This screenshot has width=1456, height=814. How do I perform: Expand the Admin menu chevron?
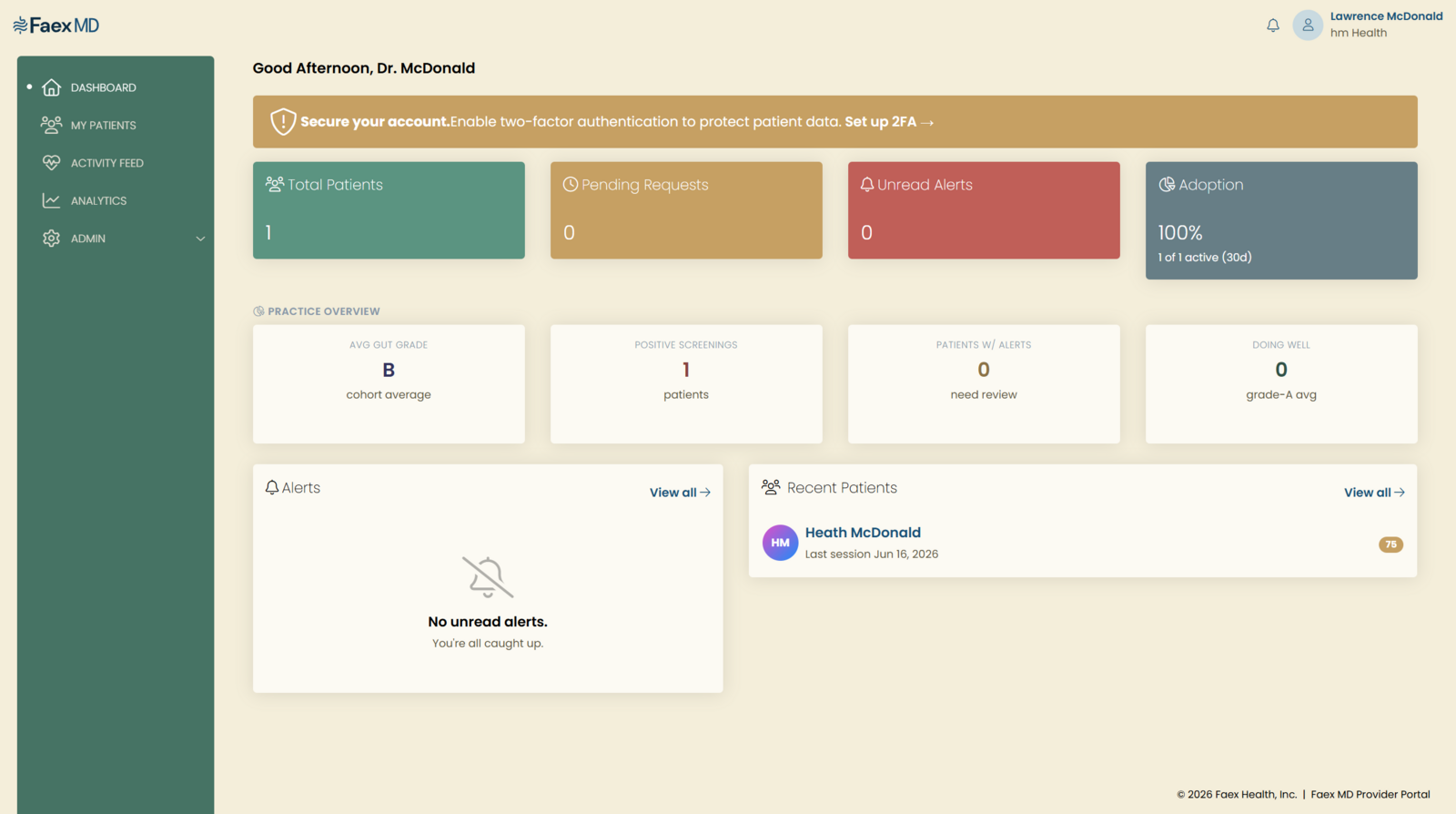coord(200,239)
